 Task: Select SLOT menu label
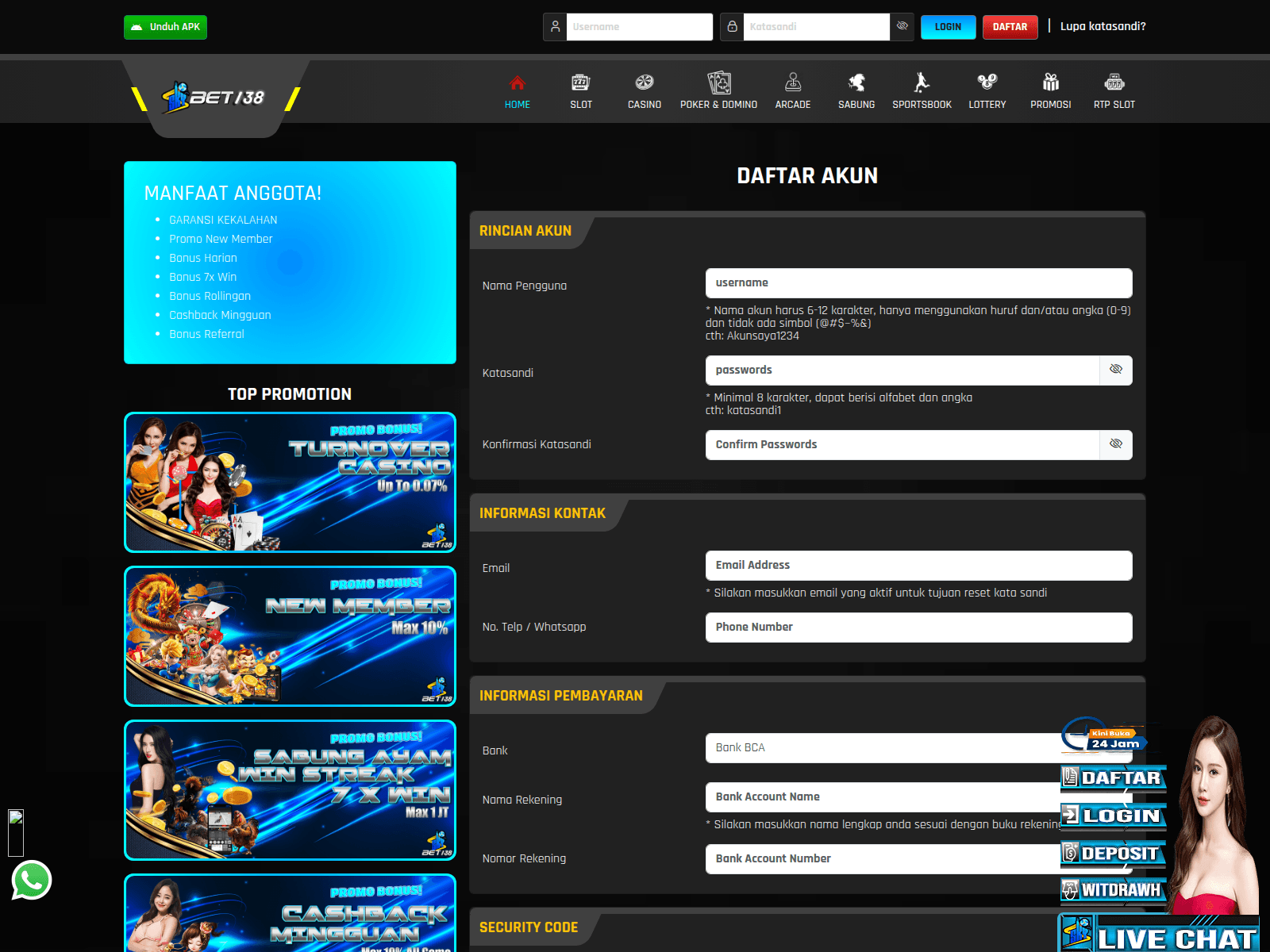(x=581, y=105)
